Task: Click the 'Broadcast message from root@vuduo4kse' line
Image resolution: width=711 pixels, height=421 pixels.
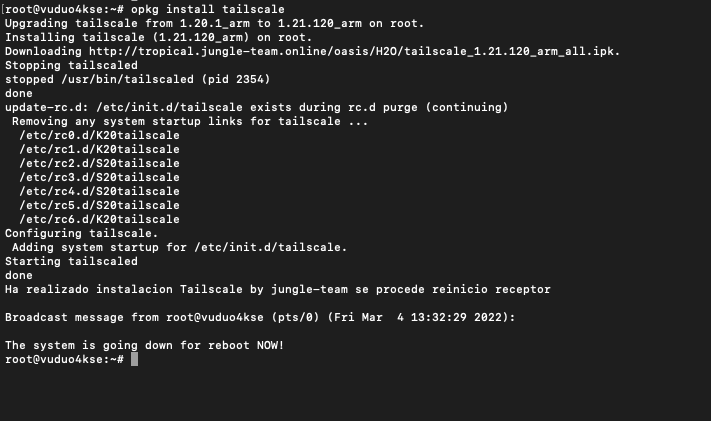Action: click(x=260, y=317)
